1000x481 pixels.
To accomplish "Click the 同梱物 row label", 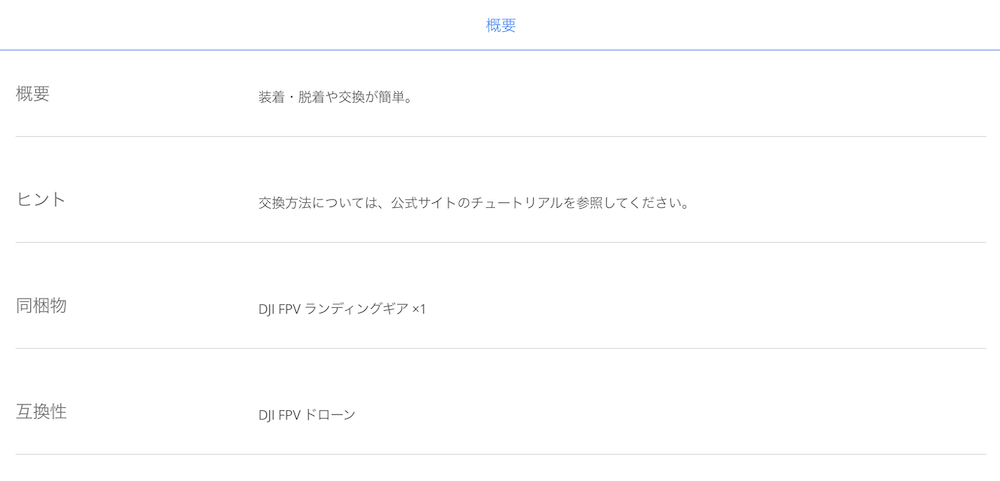I will click(x=41, y=306).
